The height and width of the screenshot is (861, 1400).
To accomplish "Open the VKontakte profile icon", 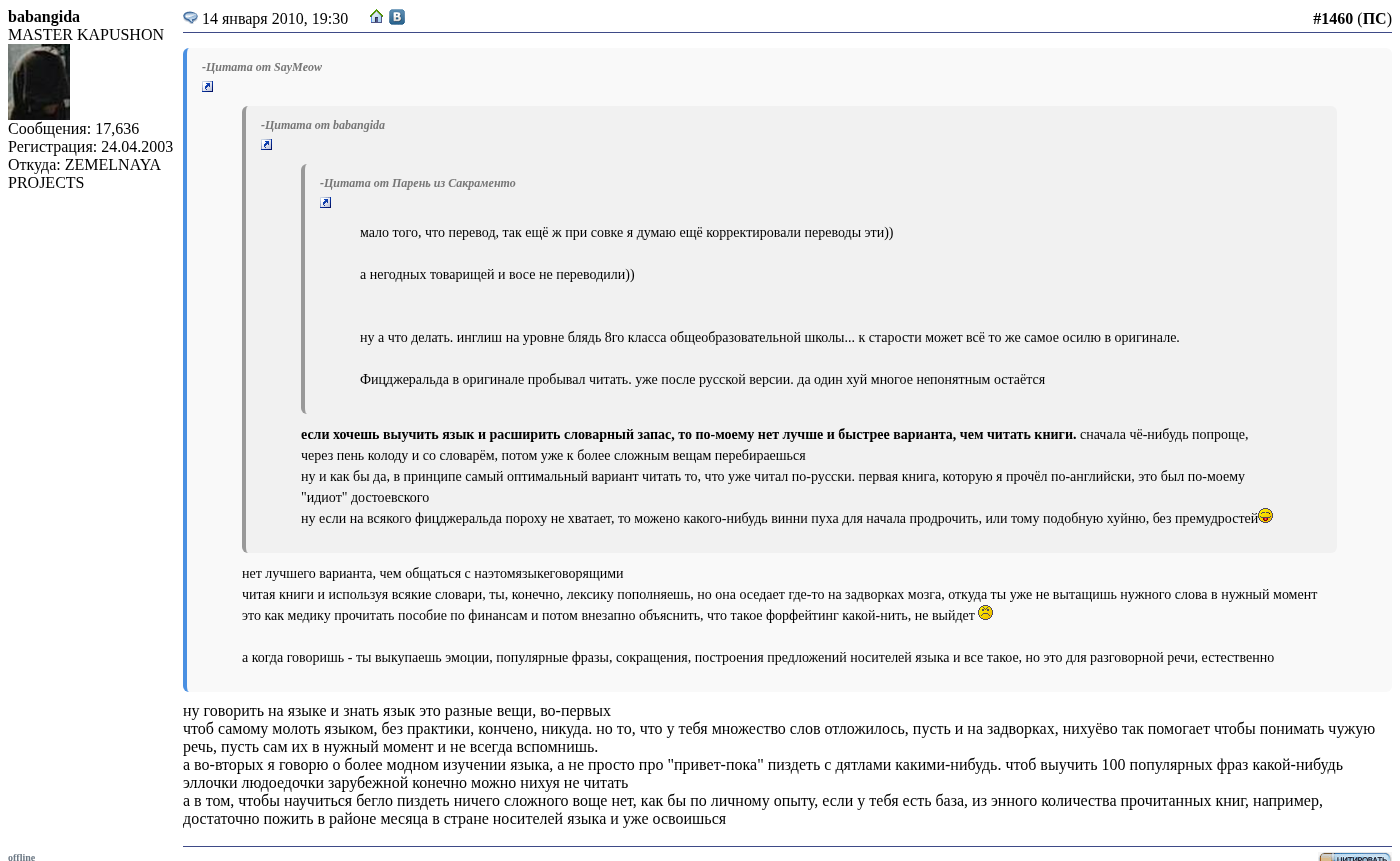I will click(x=397, y=17).
